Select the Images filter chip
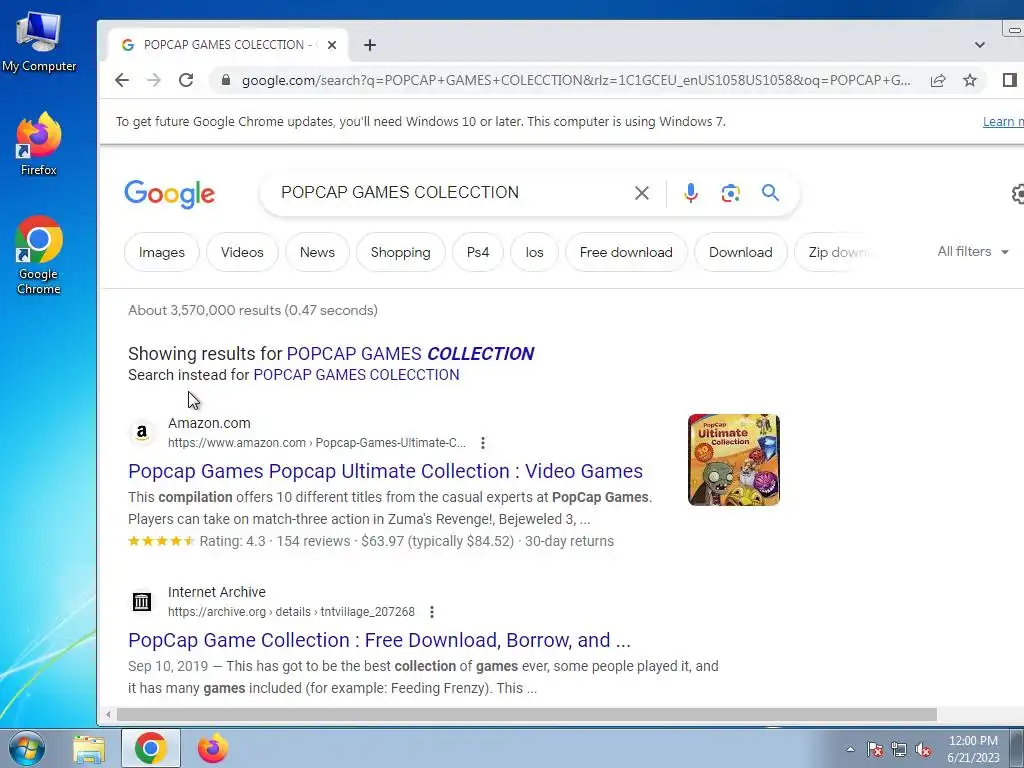This screenshot has height=768, width=1024. click(162, 252)
